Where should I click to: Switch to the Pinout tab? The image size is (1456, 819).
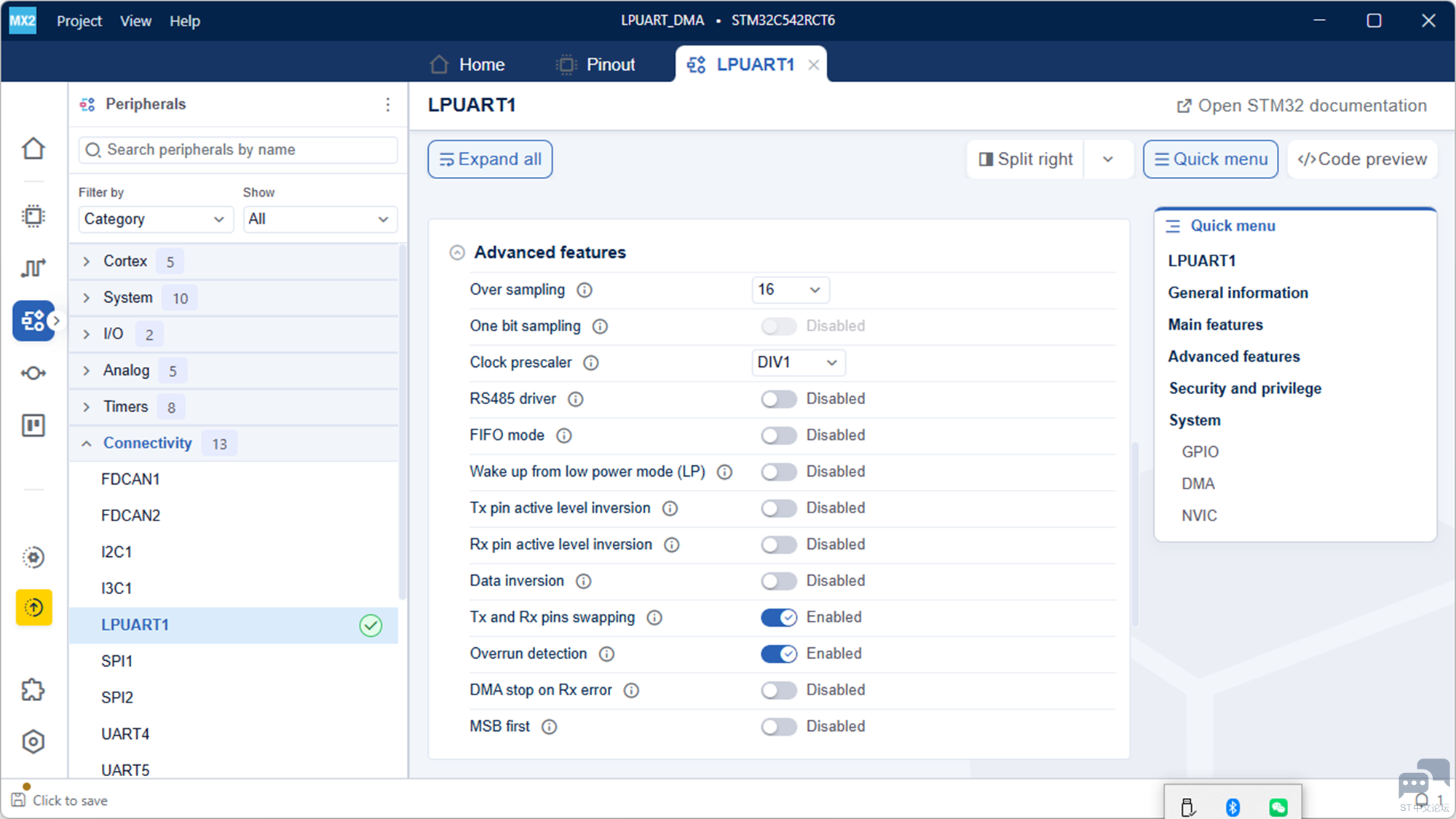pos(596,65)
